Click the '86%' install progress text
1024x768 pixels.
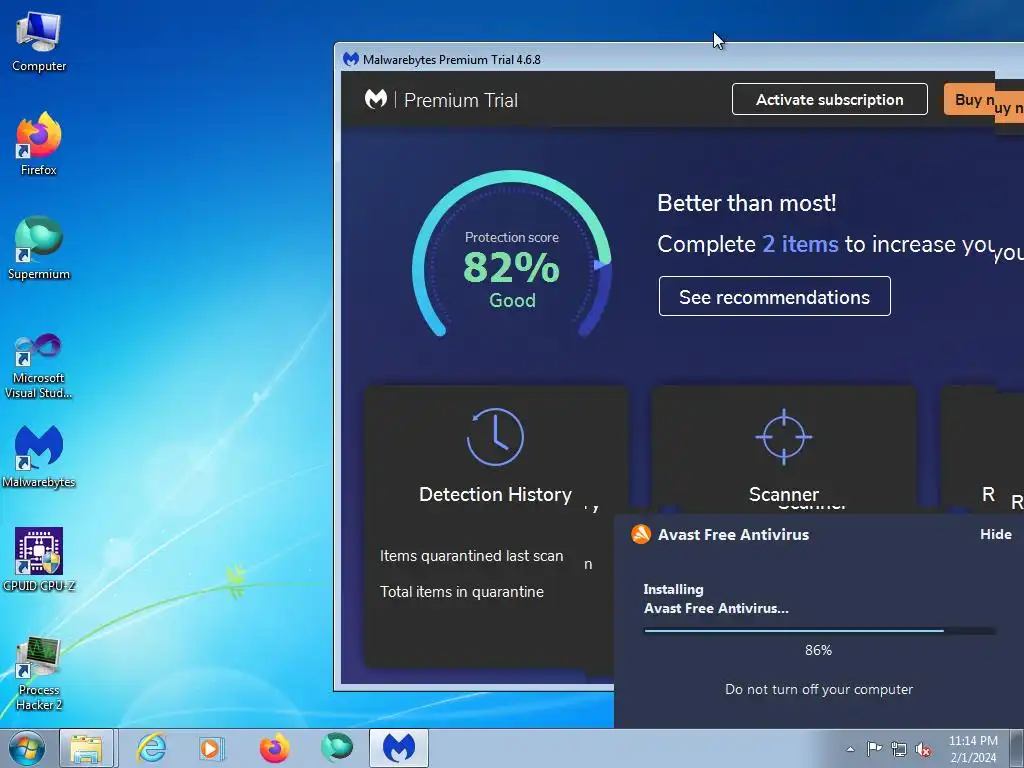pos(818,650)
